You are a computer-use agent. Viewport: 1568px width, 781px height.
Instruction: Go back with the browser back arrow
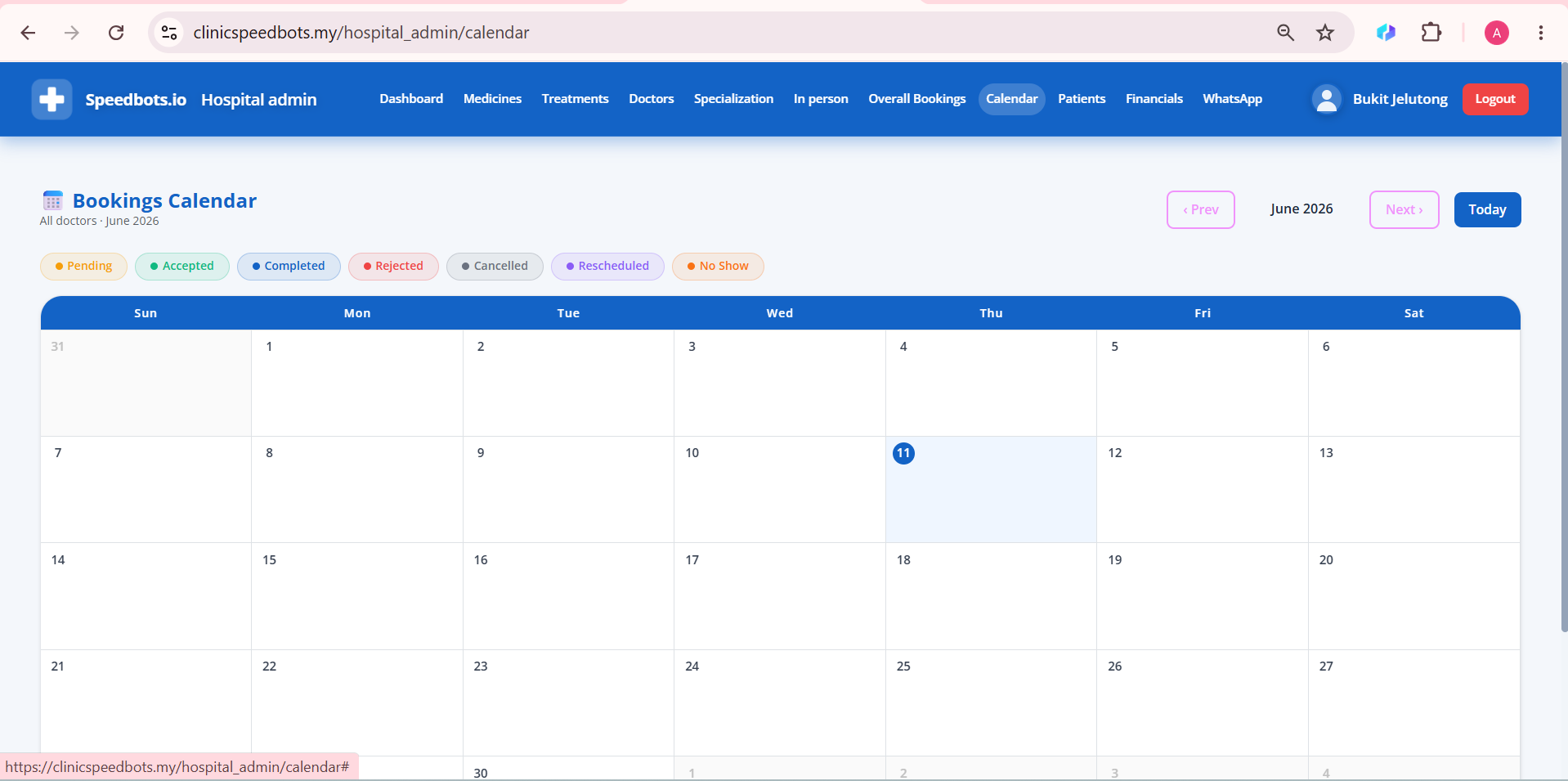[x=28, y=33]
